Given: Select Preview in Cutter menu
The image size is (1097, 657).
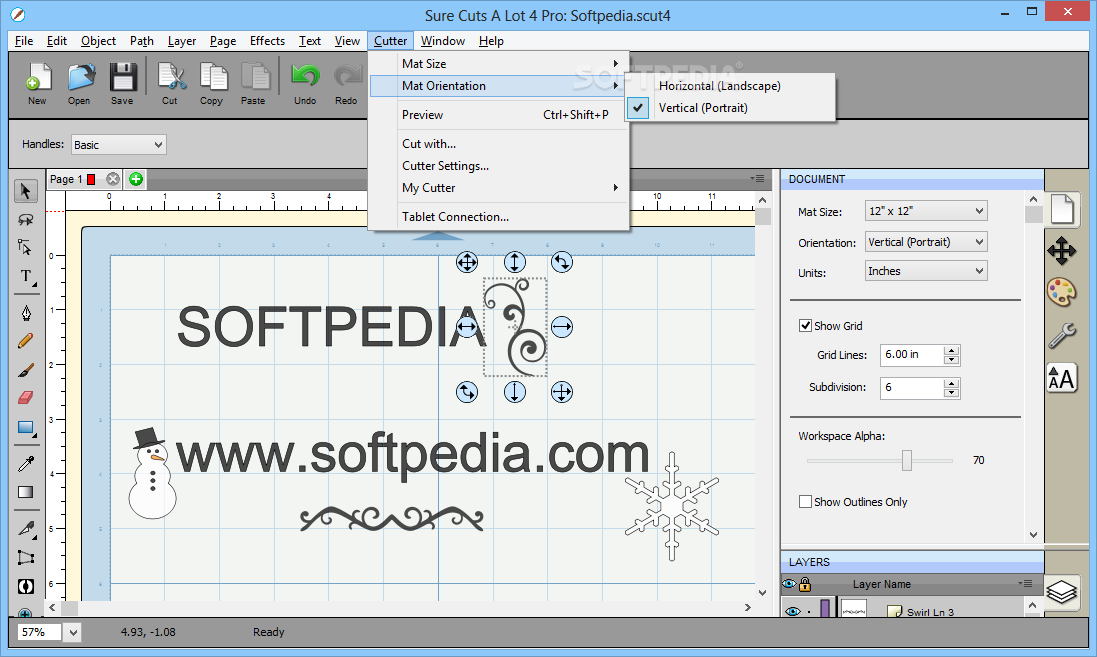Looking at the screenshot, I should click(498, 115).
